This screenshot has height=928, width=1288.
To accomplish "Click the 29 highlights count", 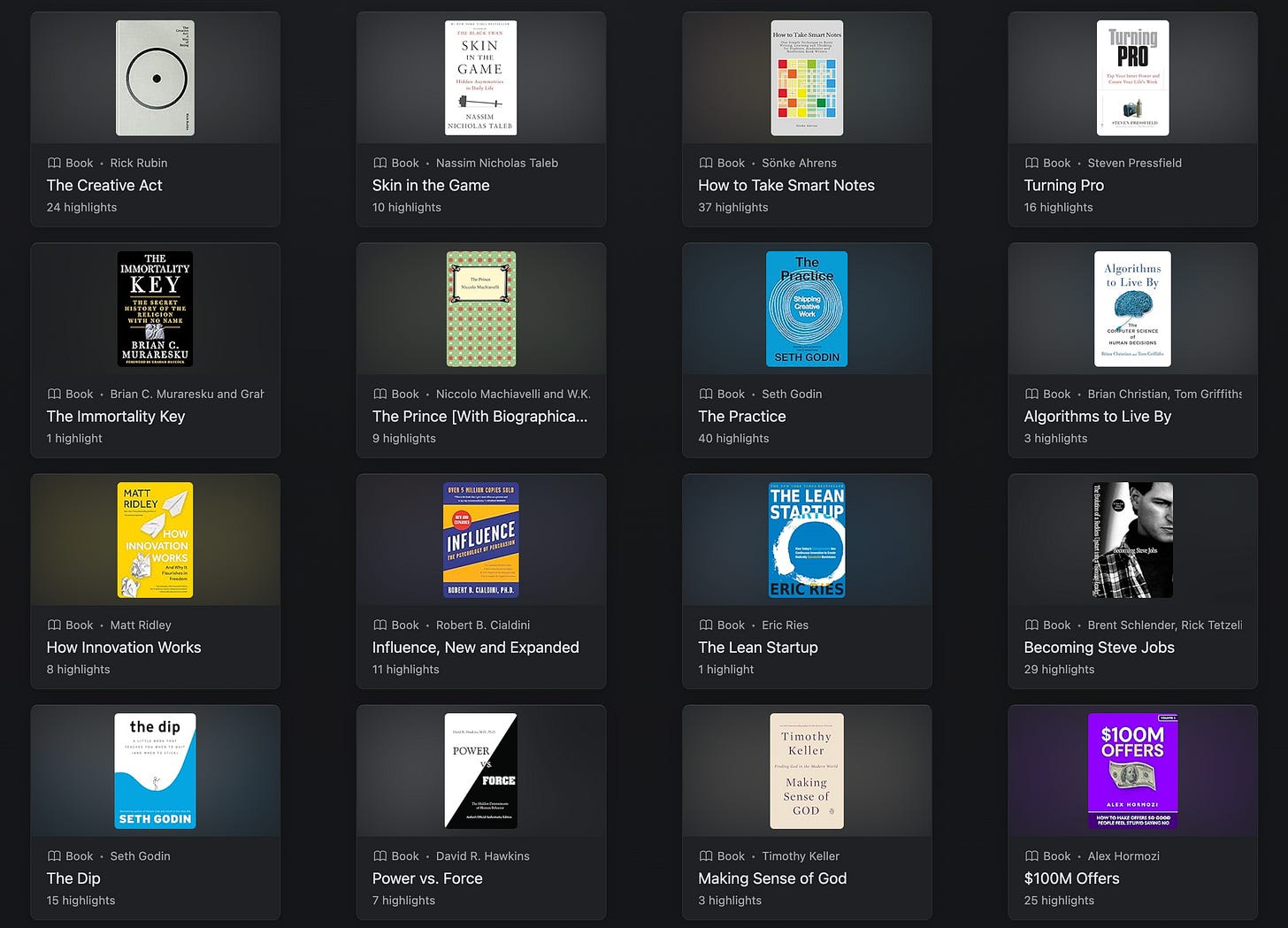I will pyautogui.click(x=1059, y=669).
